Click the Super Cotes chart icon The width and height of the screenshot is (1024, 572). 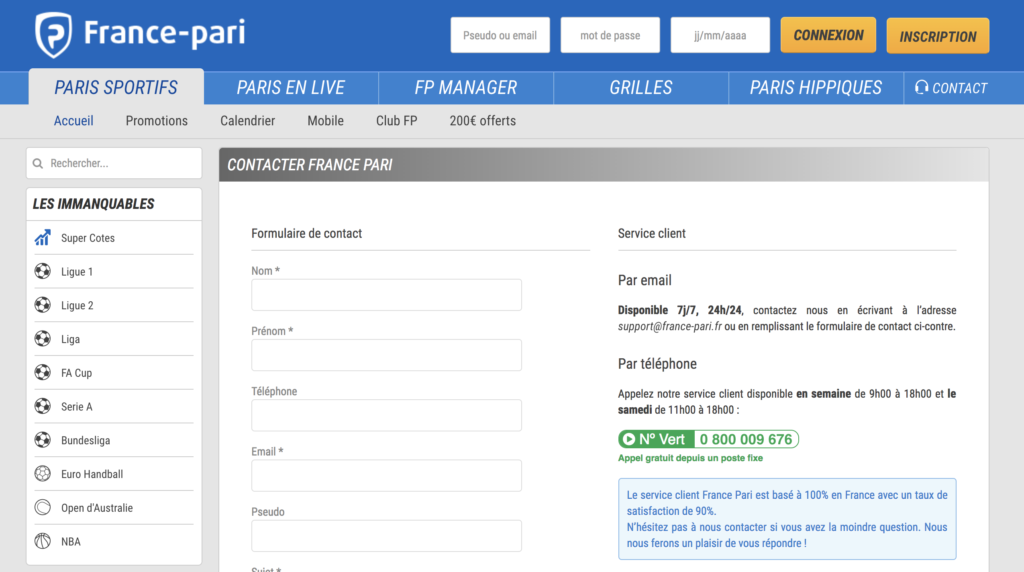pyautogui.click(x=42, y=238)
